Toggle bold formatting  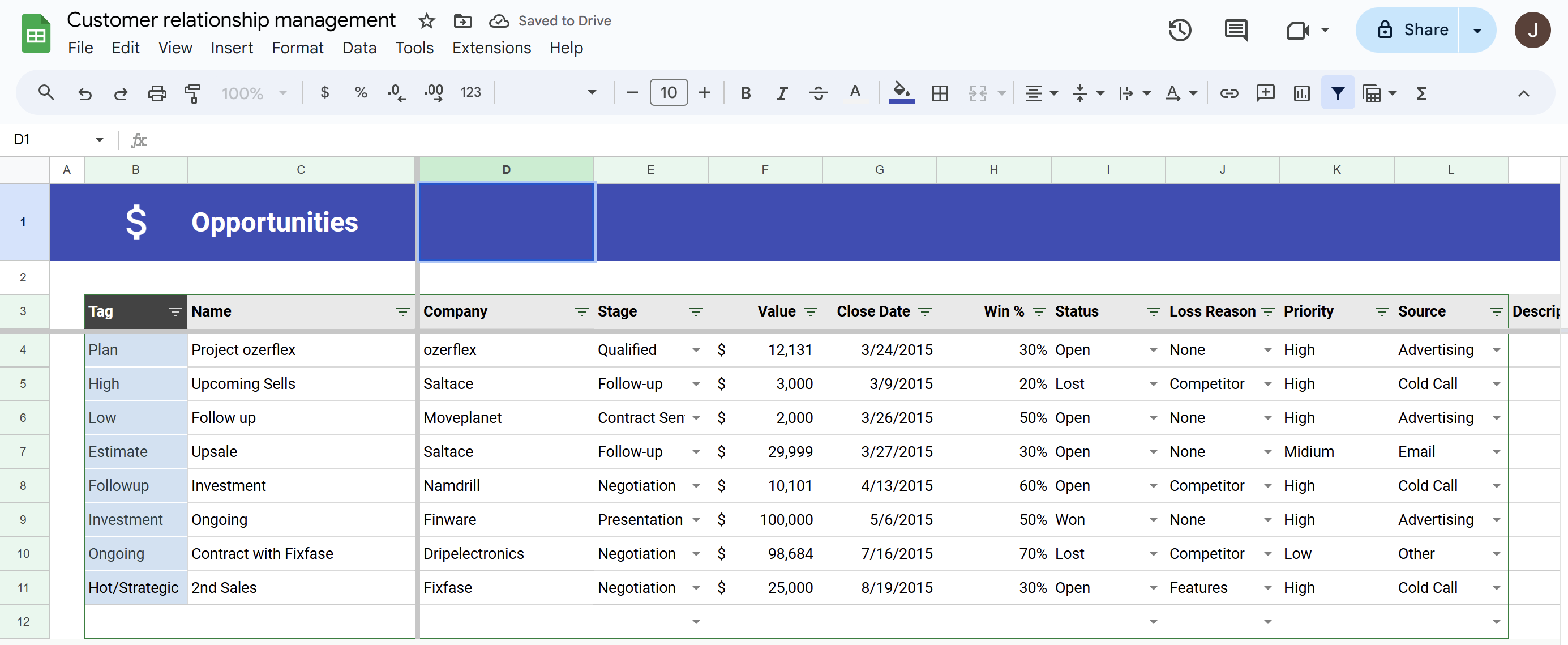point(745,93)
